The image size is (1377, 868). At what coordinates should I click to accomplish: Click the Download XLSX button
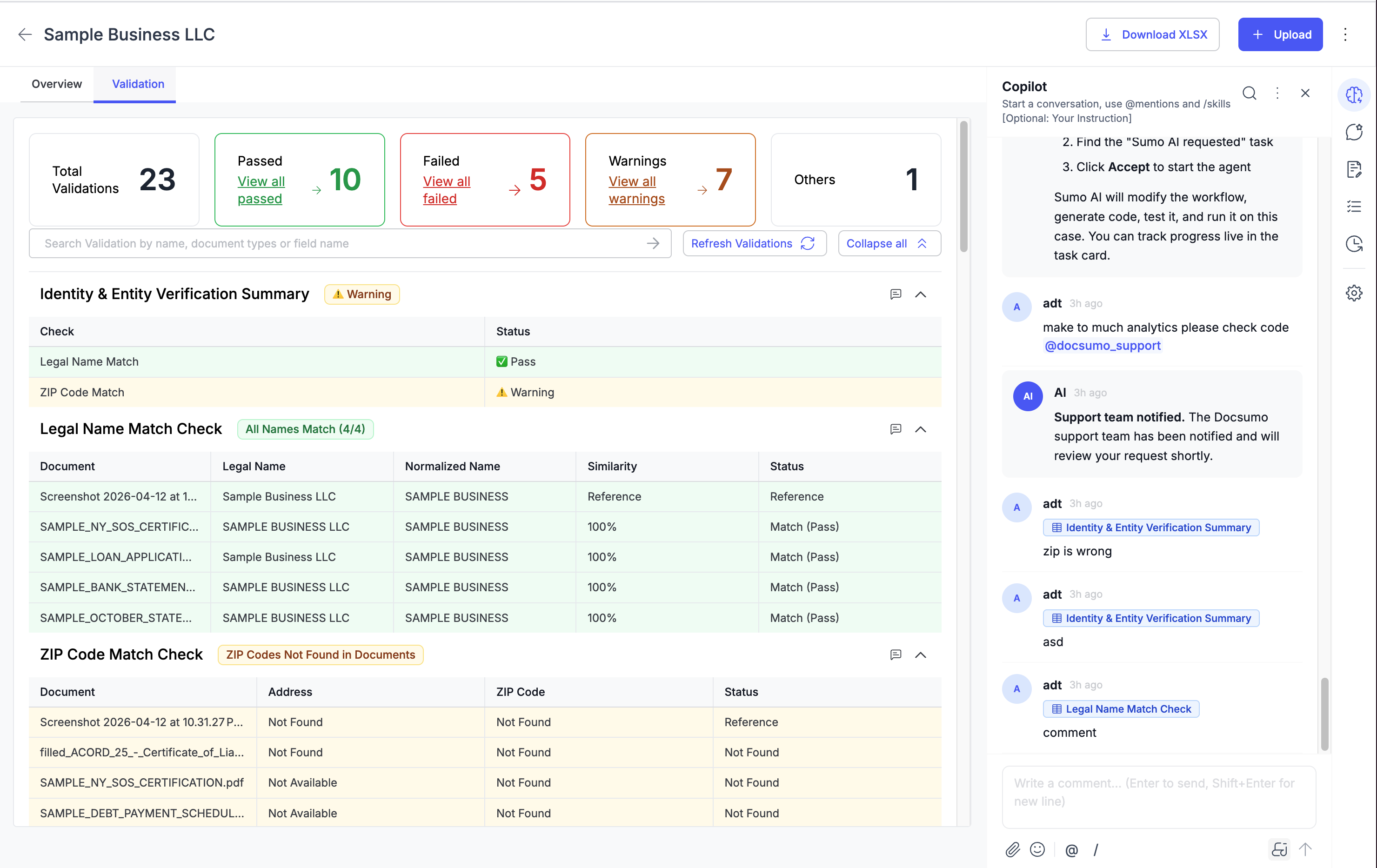(1152, 34)
